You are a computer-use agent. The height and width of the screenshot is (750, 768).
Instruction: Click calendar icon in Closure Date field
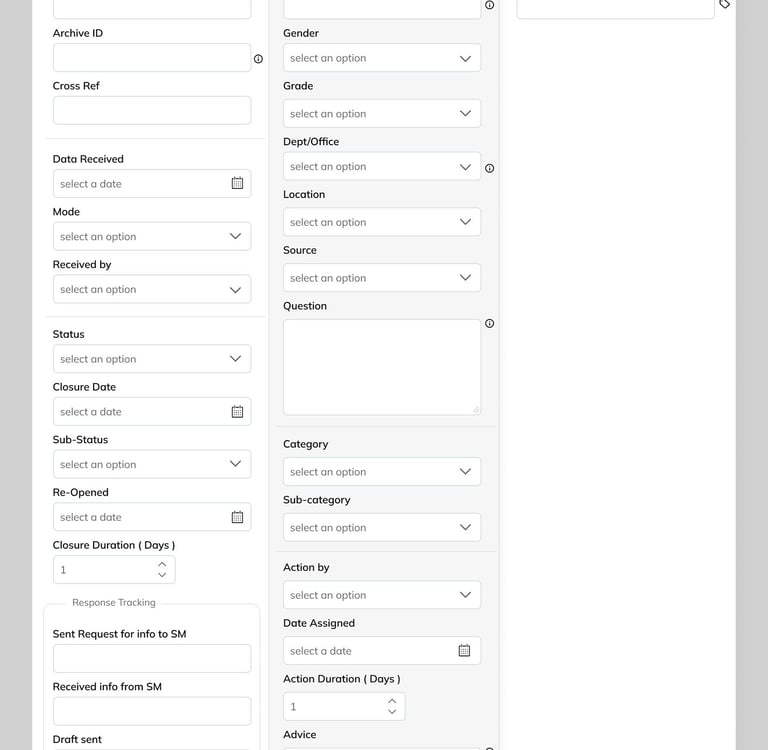coord(237,412)
